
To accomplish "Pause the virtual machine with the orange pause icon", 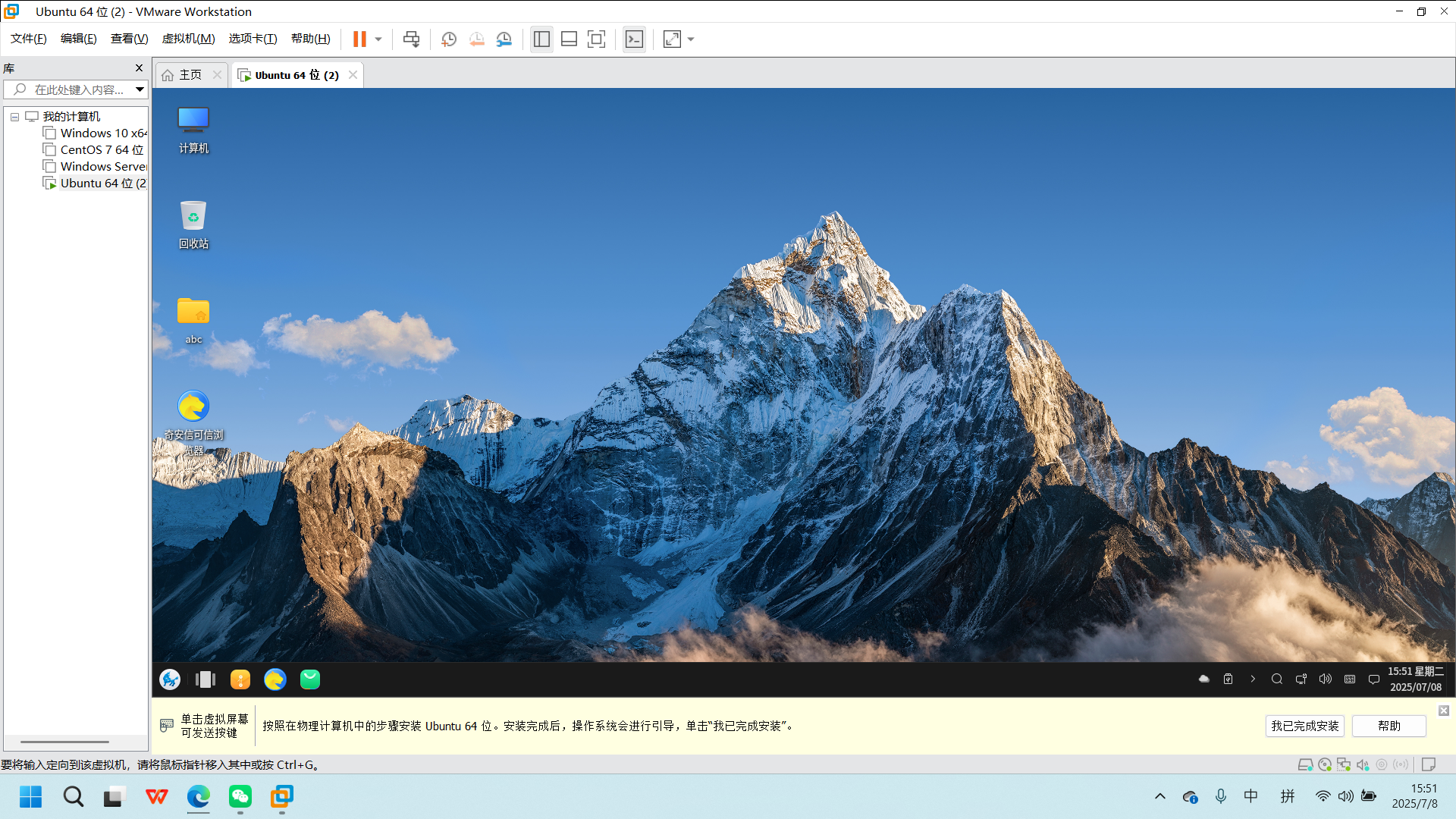I will tap(359, 39).
